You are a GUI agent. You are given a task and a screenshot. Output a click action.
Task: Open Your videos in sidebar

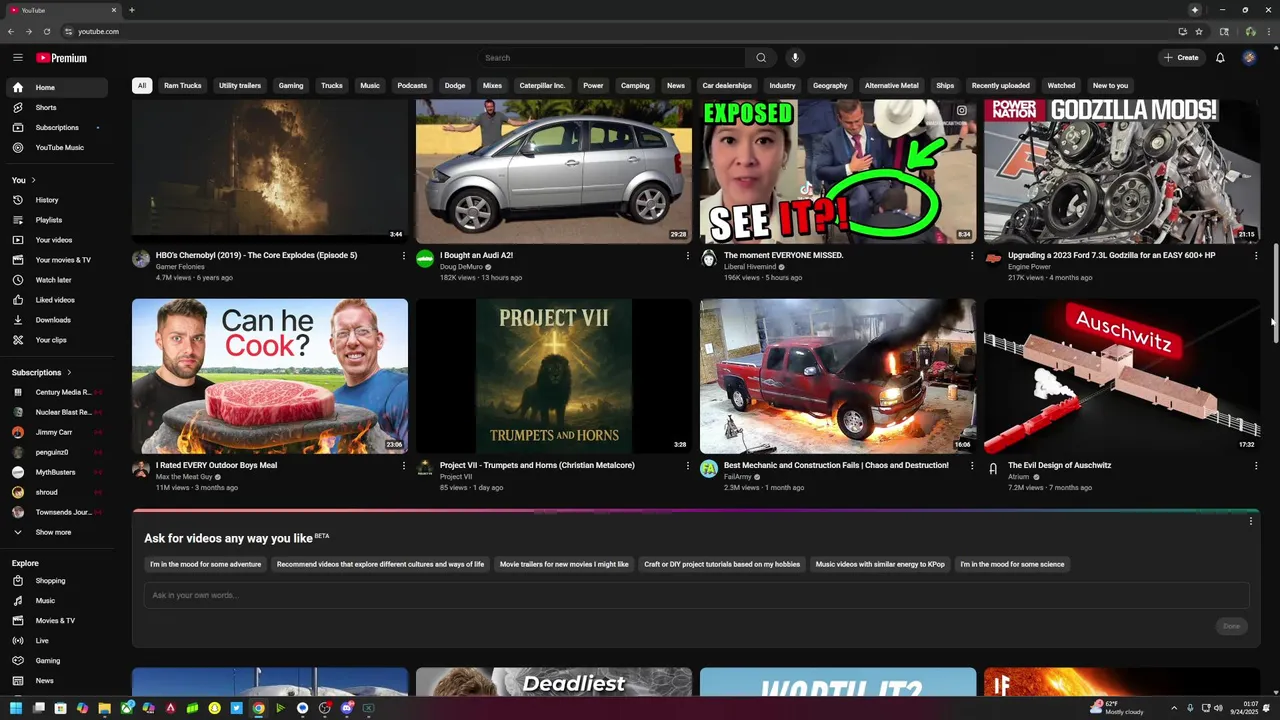click(x=57, y=240)
